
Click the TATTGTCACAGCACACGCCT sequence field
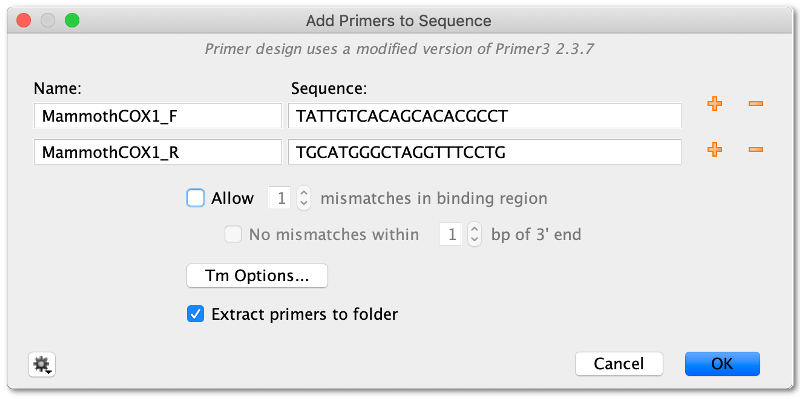coord(485,116)
